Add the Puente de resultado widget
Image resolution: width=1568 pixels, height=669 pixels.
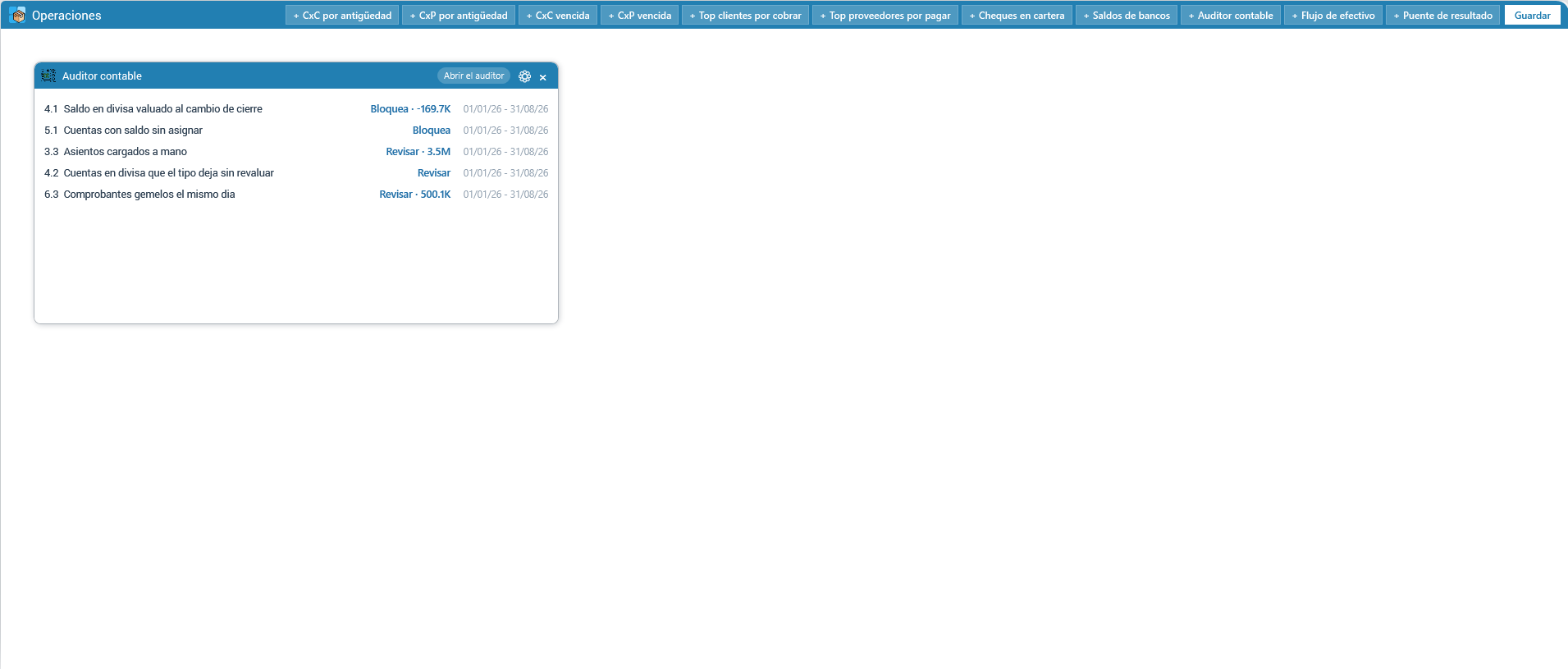click(1443, 15)
